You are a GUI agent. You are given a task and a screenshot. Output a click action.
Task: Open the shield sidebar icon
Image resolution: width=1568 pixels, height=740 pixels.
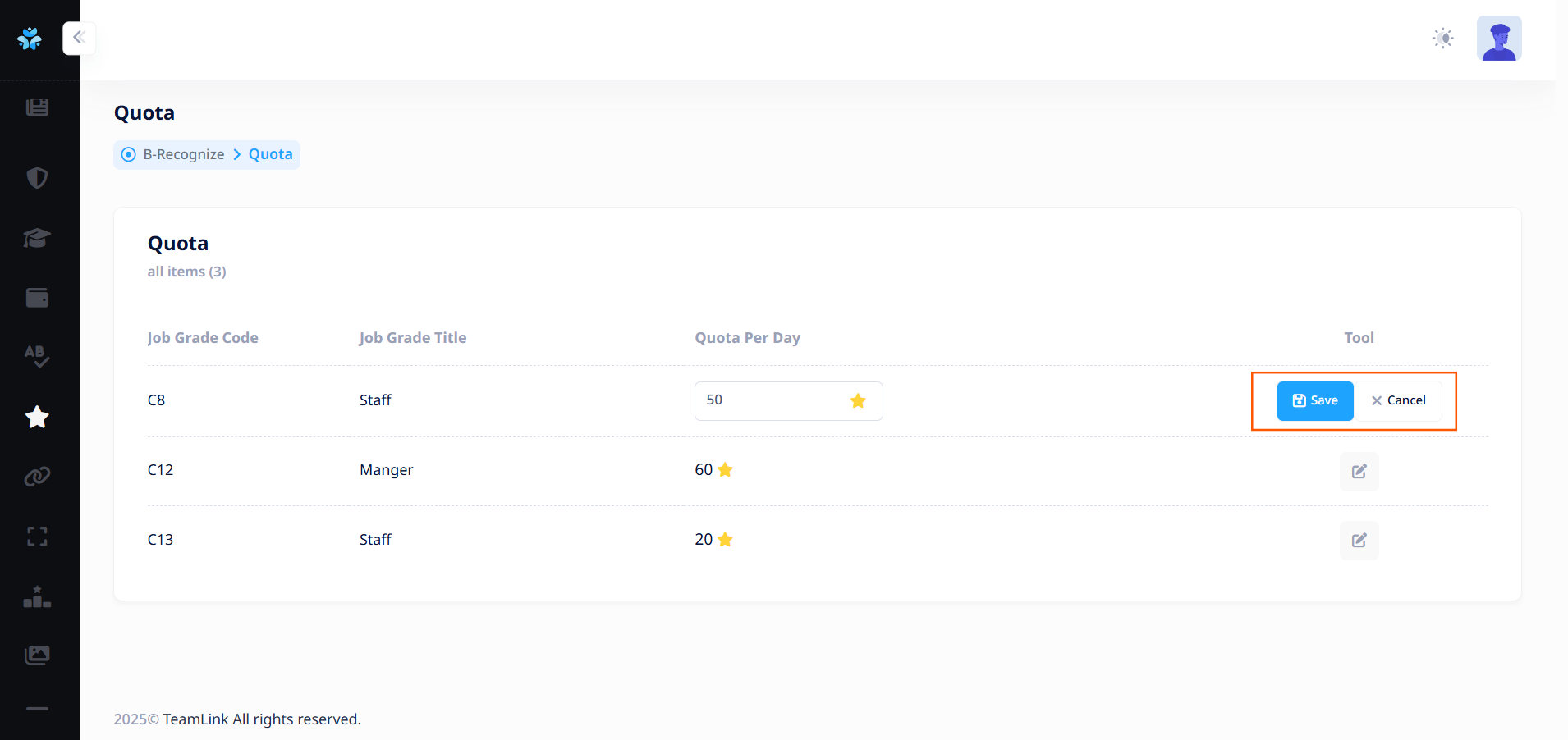coord(37,178)
